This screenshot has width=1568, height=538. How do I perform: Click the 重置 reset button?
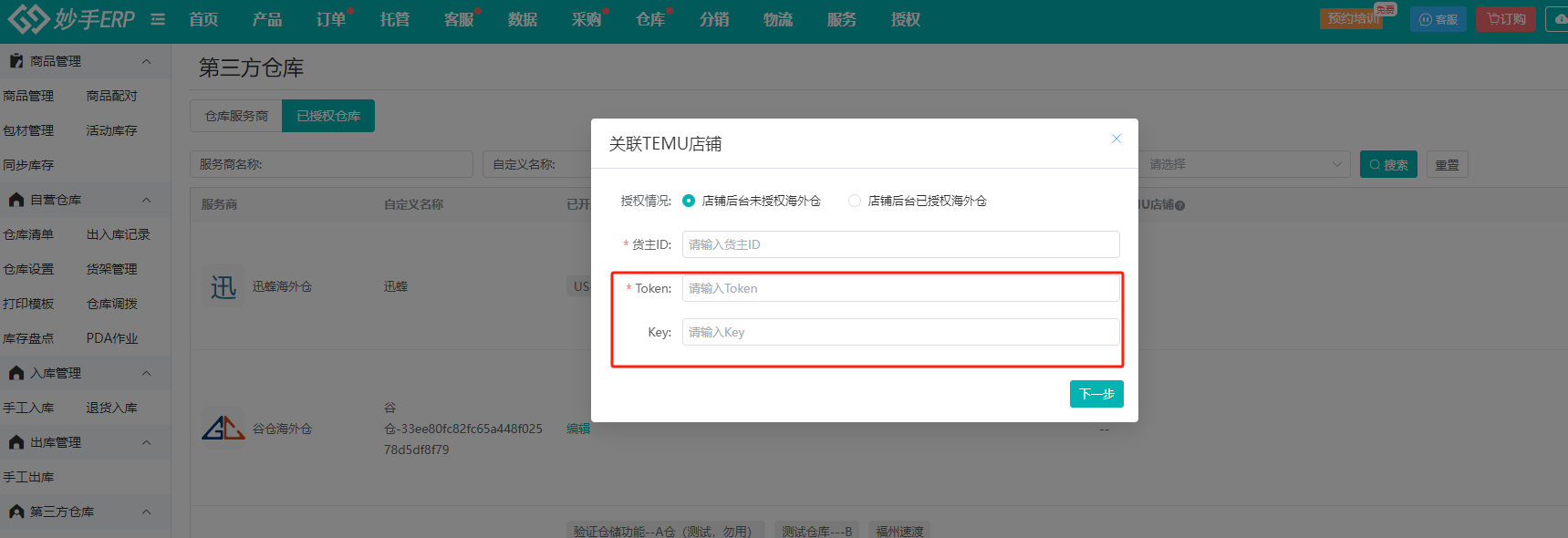pyautogui.click(x=1447, y=165)
